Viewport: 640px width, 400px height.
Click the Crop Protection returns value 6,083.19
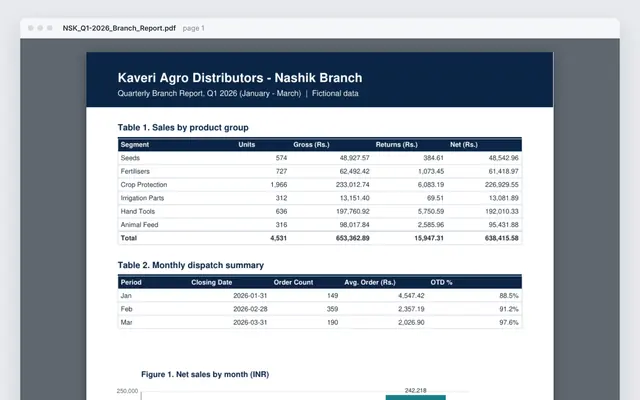click(431, 184)
